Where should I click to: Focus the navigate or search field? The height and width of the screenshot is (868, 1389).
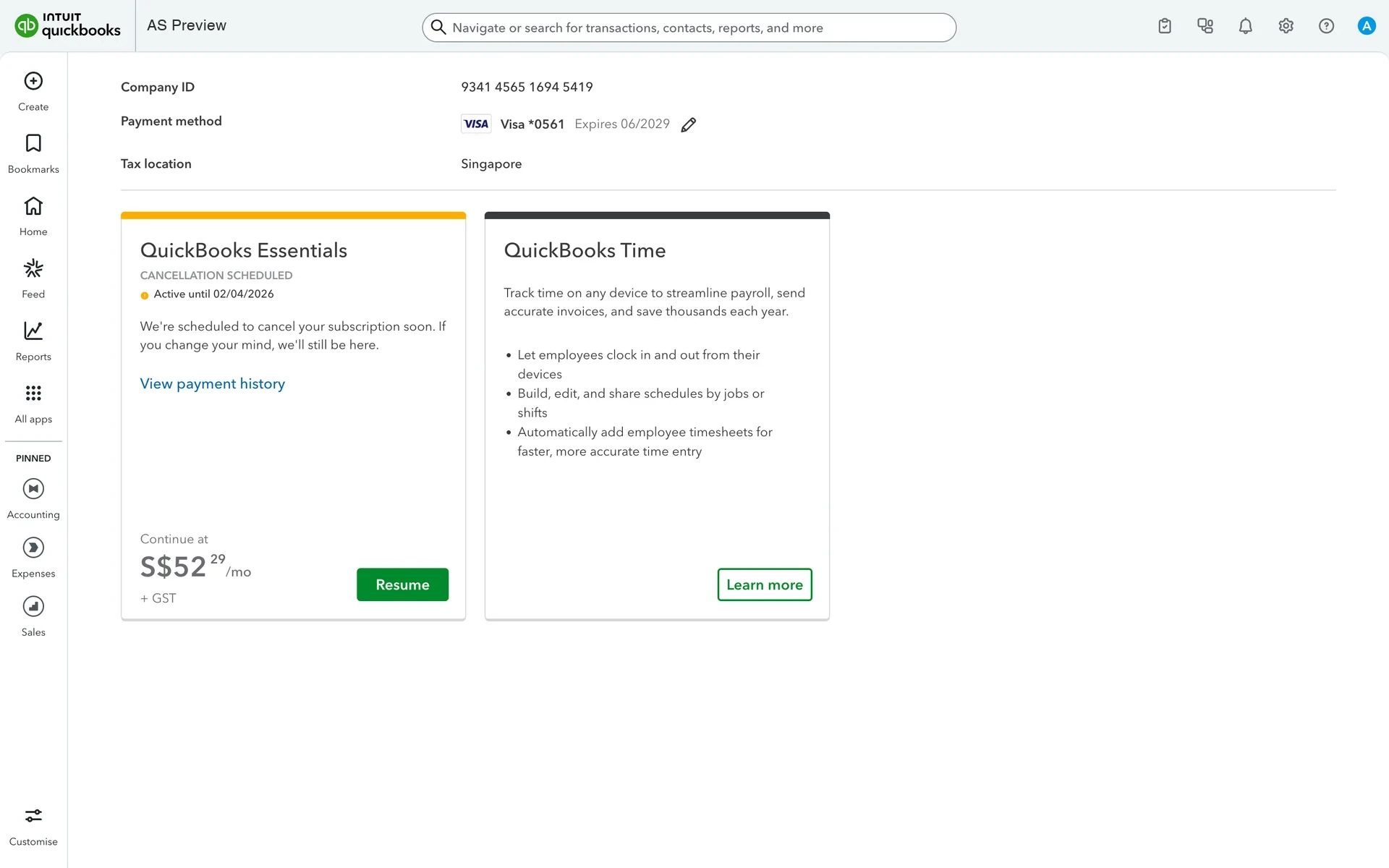click(689, 27)
